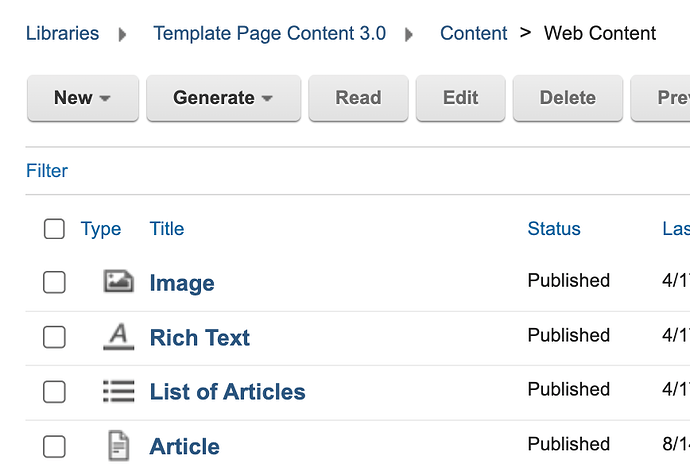Click the Image content type icon
The width and height of the screenshot is (690, 475).
pos(119,282)
